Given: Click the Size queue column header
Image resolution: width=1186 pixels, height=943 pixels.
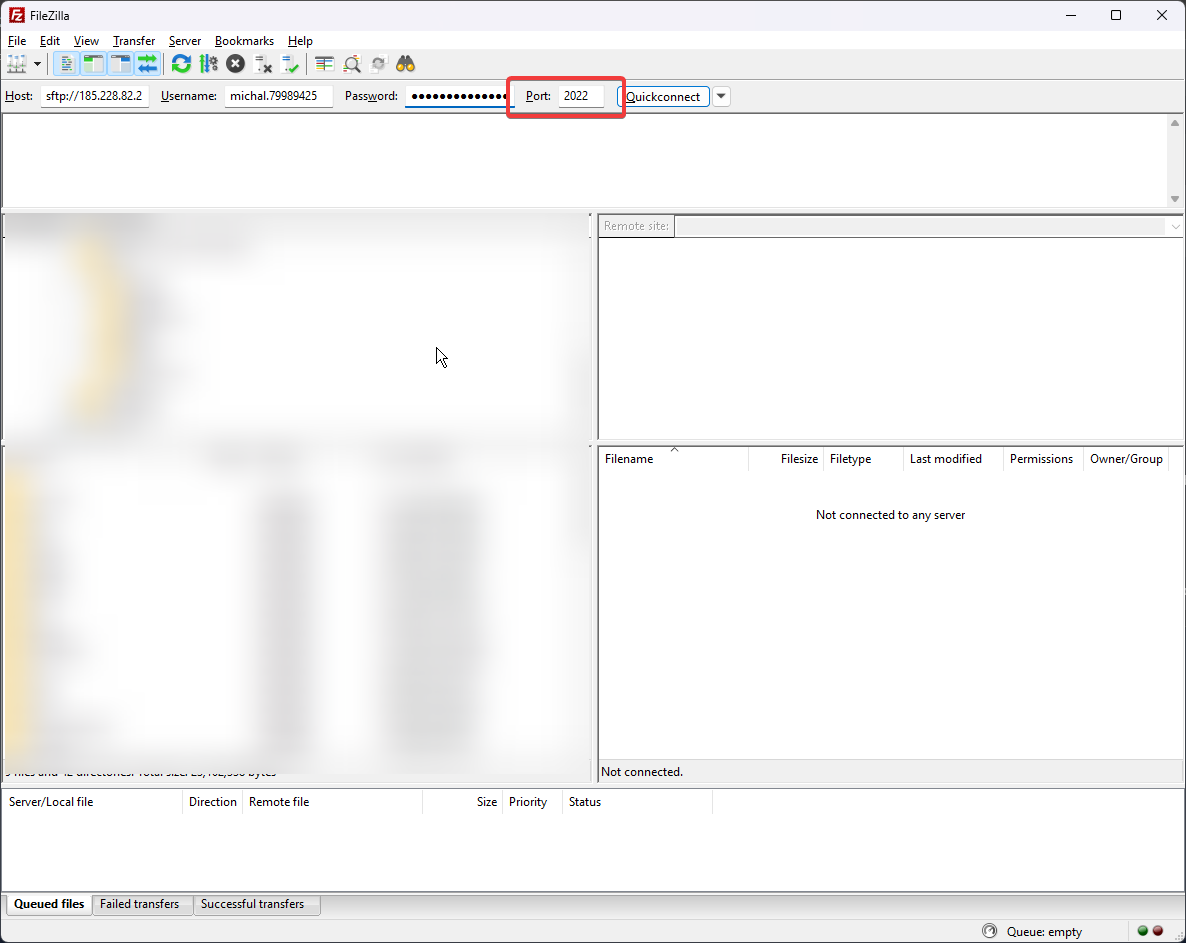Looking at the screenshot, I should click(463, 802).
